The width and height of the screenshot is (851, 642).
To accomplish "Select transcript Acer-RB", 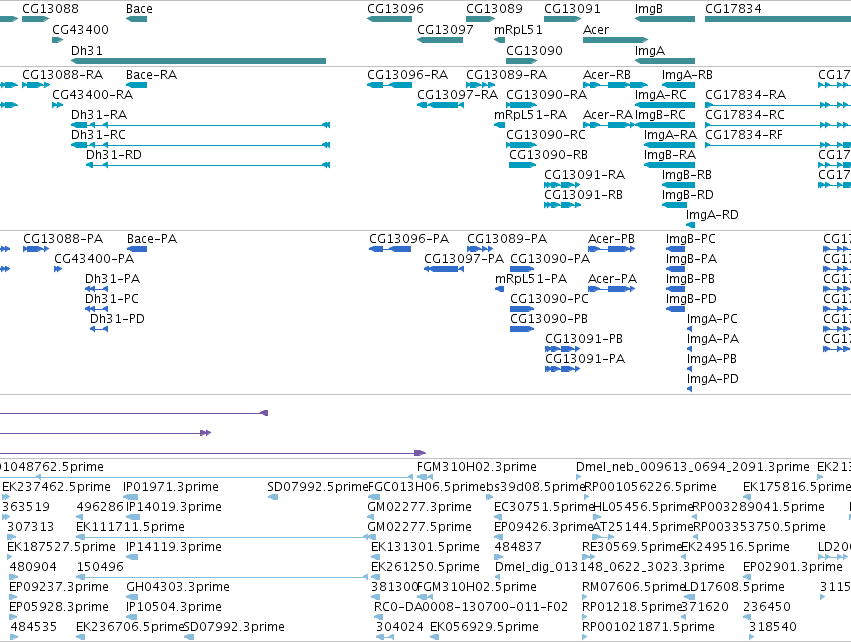I will [x=615, y=85].
